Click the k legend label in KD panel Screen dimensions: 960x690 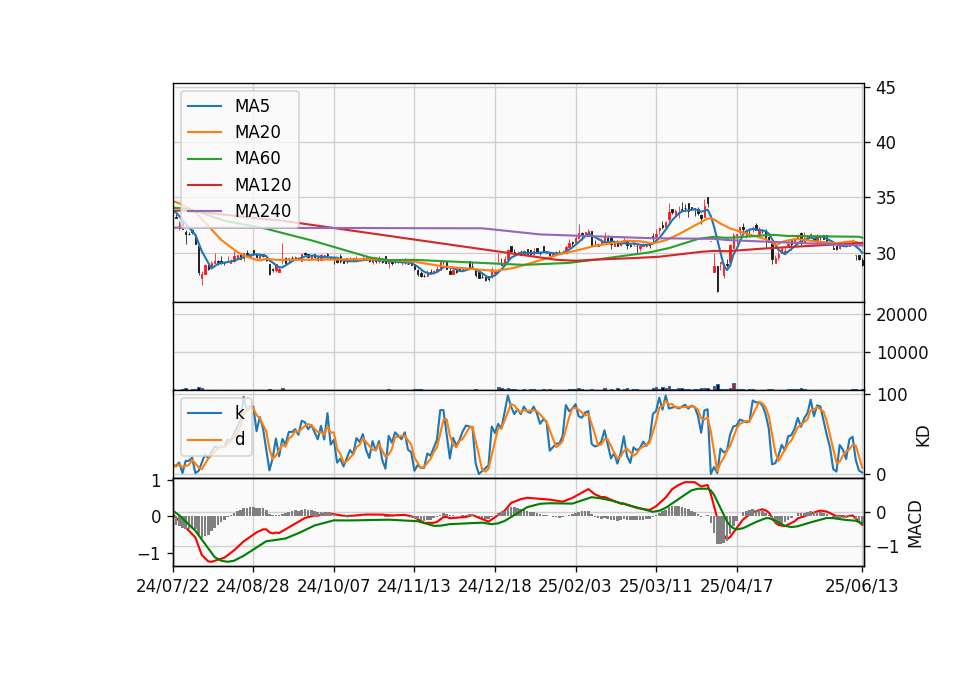[239, 413]
